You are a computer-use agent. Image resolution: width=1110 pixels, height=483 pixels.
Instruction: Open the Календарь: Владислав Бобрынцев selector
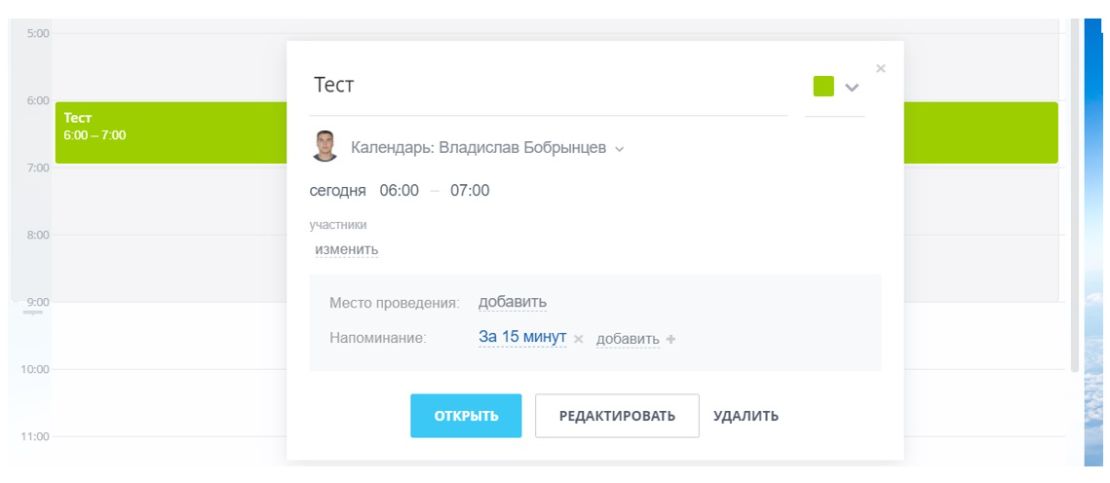click(487, 148)
